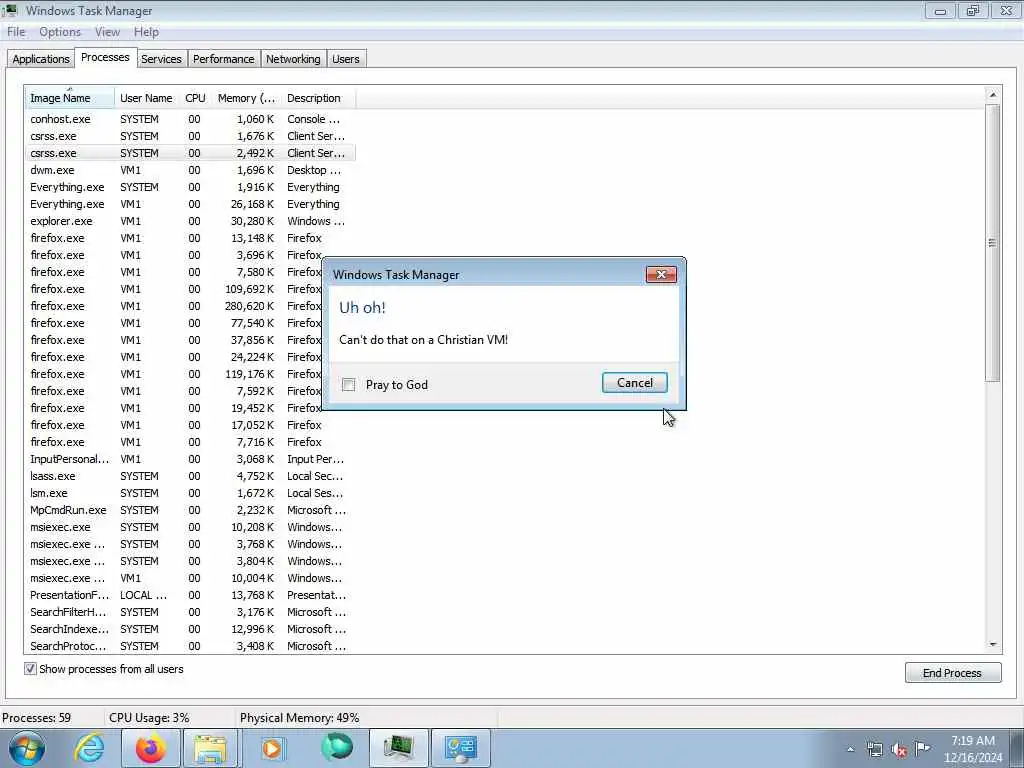Select the Processes tab
Image resolution: width=1024 pixels, height=768 pixels.
point(105,57)
